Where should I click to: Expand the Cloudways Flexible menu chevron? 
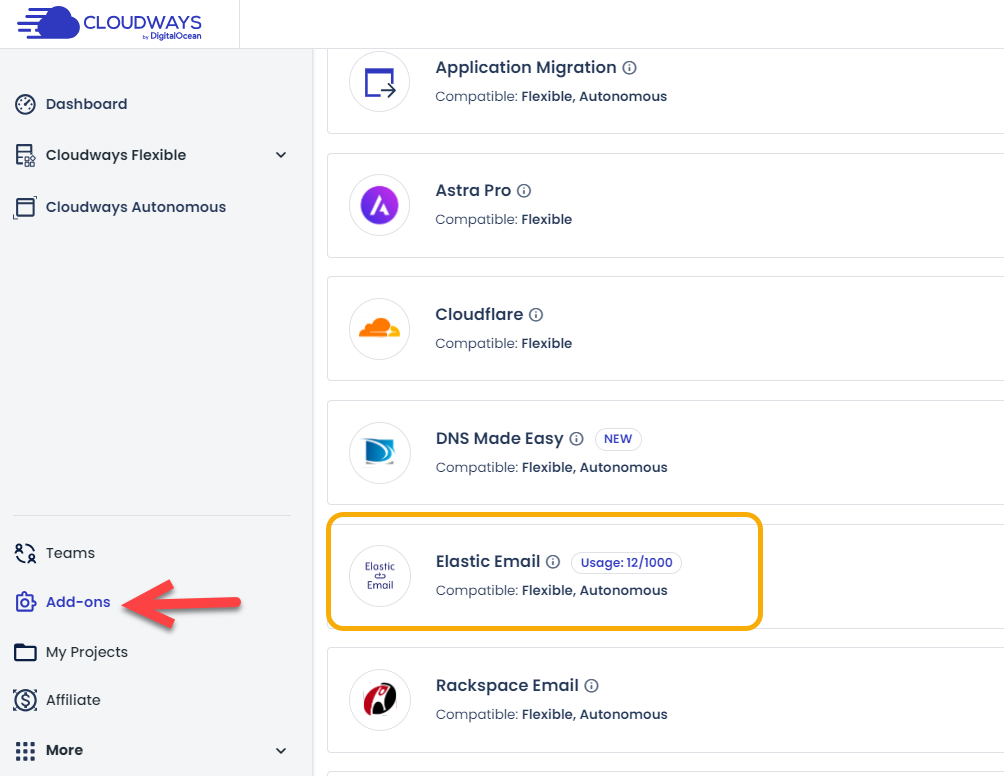click(281, 156)
